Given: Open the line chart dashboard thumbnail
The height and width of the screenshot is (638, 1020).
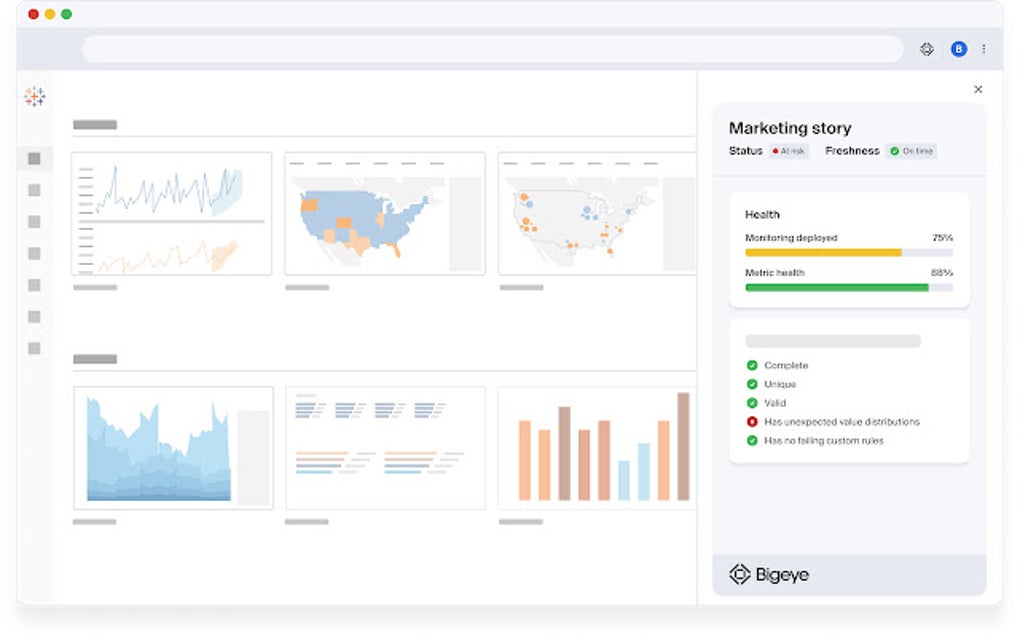Looking at the screenshot, I should click(172, 213).
